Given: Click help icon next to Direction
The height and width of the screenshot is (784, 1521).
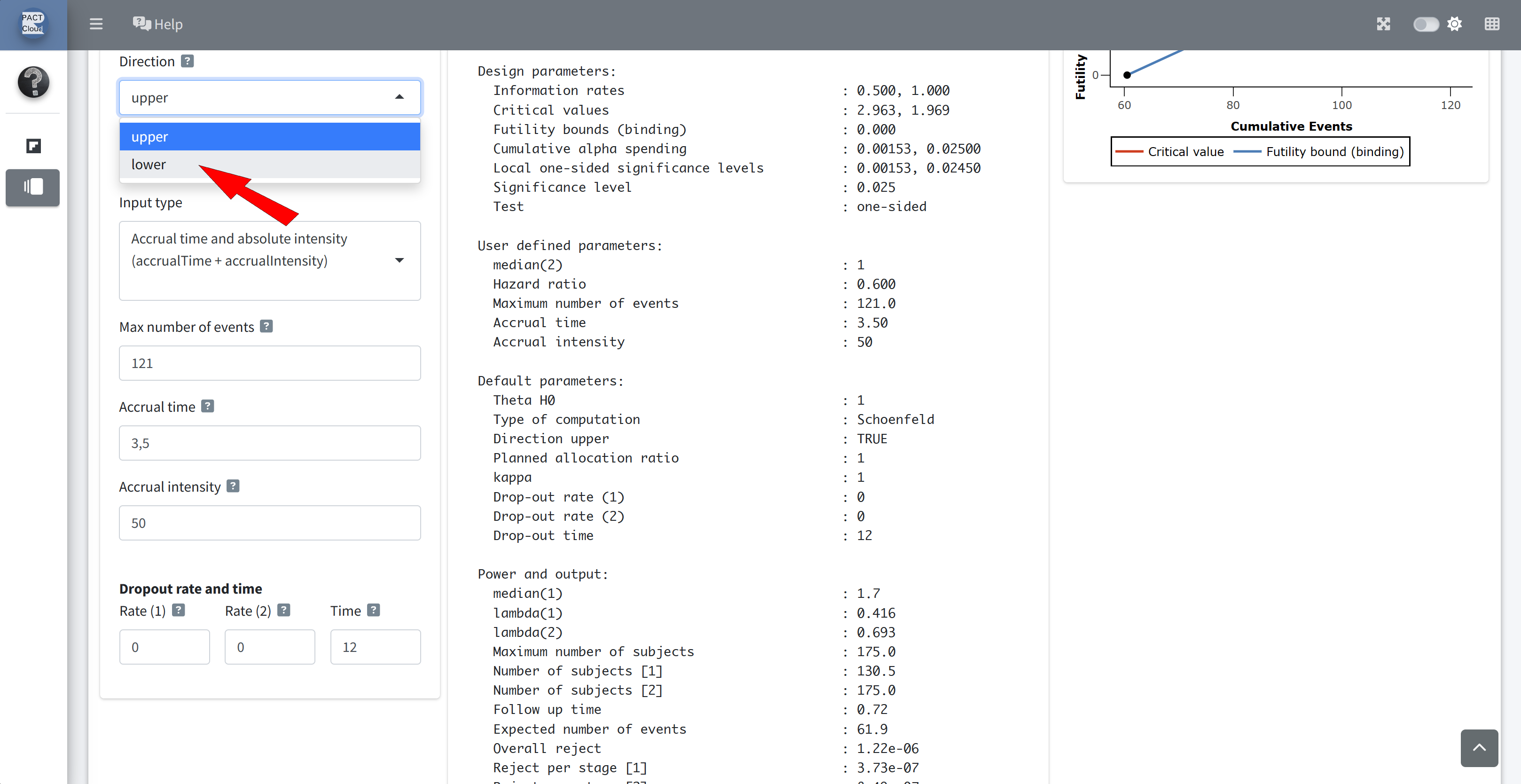Looking at the screenshot, I should click(187, 61).
